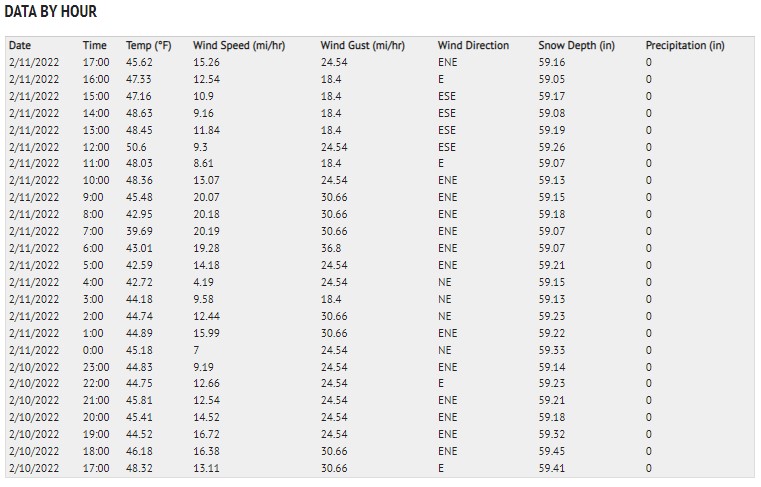Screen dimensions: 761x487
Task: Click the 4.19 wind speed value
Action: (203, 282)
